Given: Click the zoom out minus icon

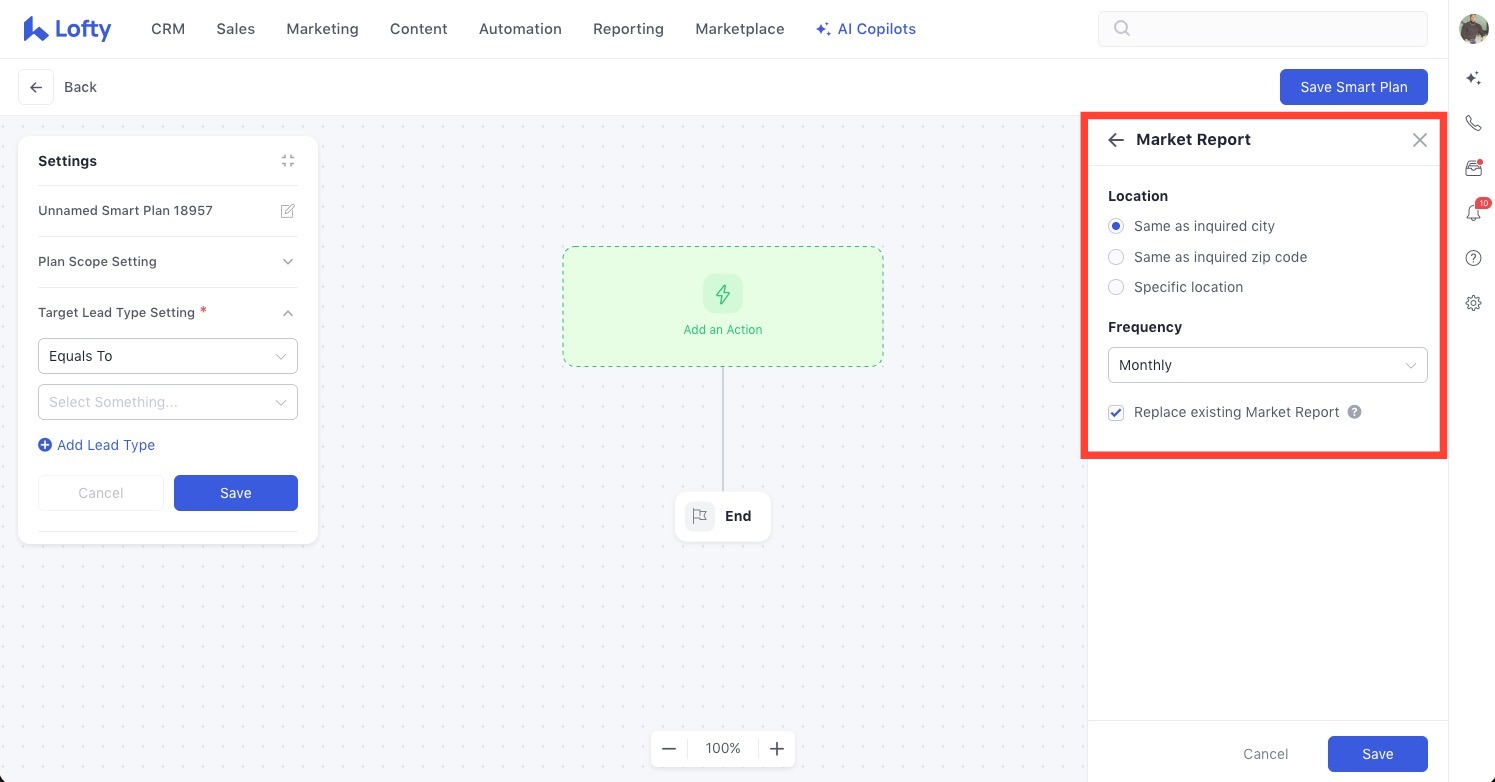Looking at the screenshot, I should 669,748.
